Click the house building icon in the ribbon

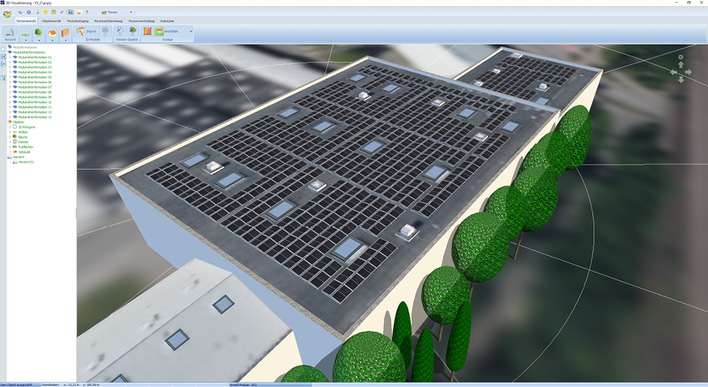(x=52, y=33)
